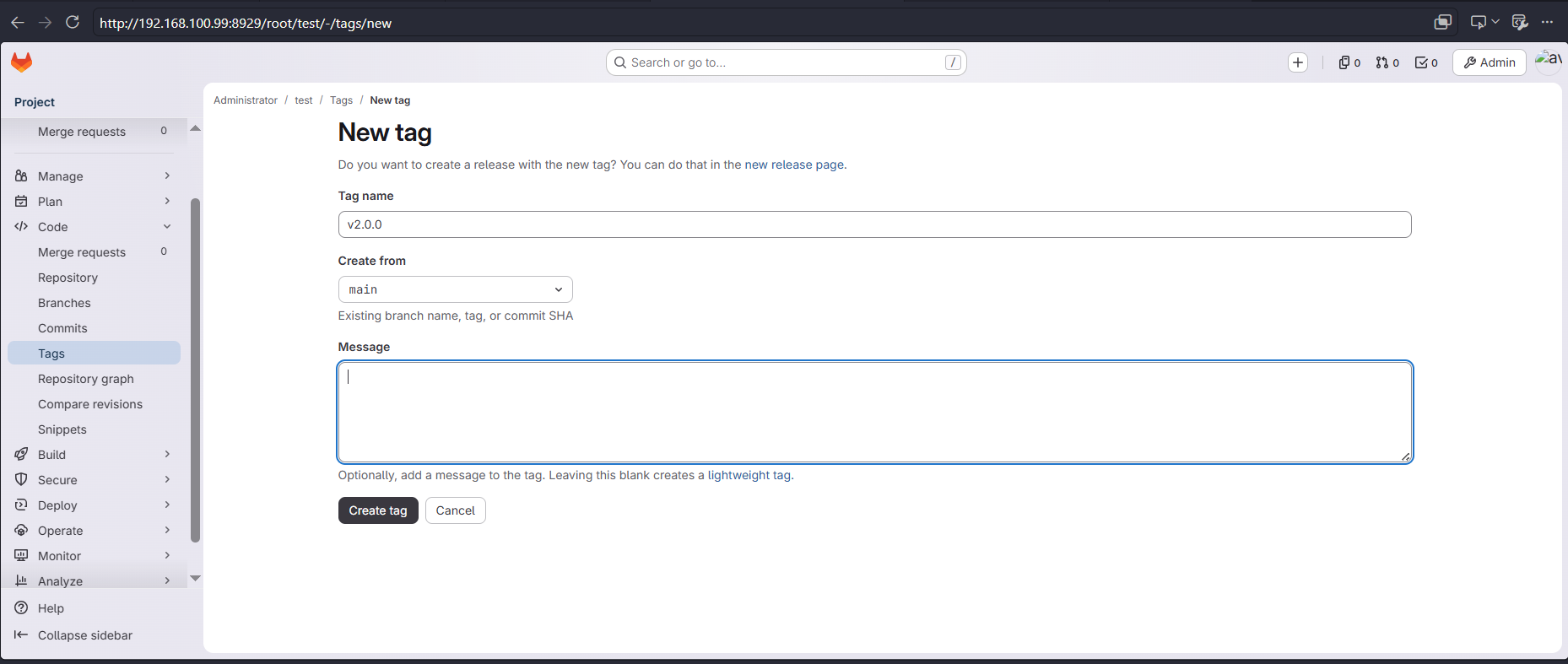Expand the Manage sidebar section
Viewport: 1568px width, 664px height.
coord(95,176)
